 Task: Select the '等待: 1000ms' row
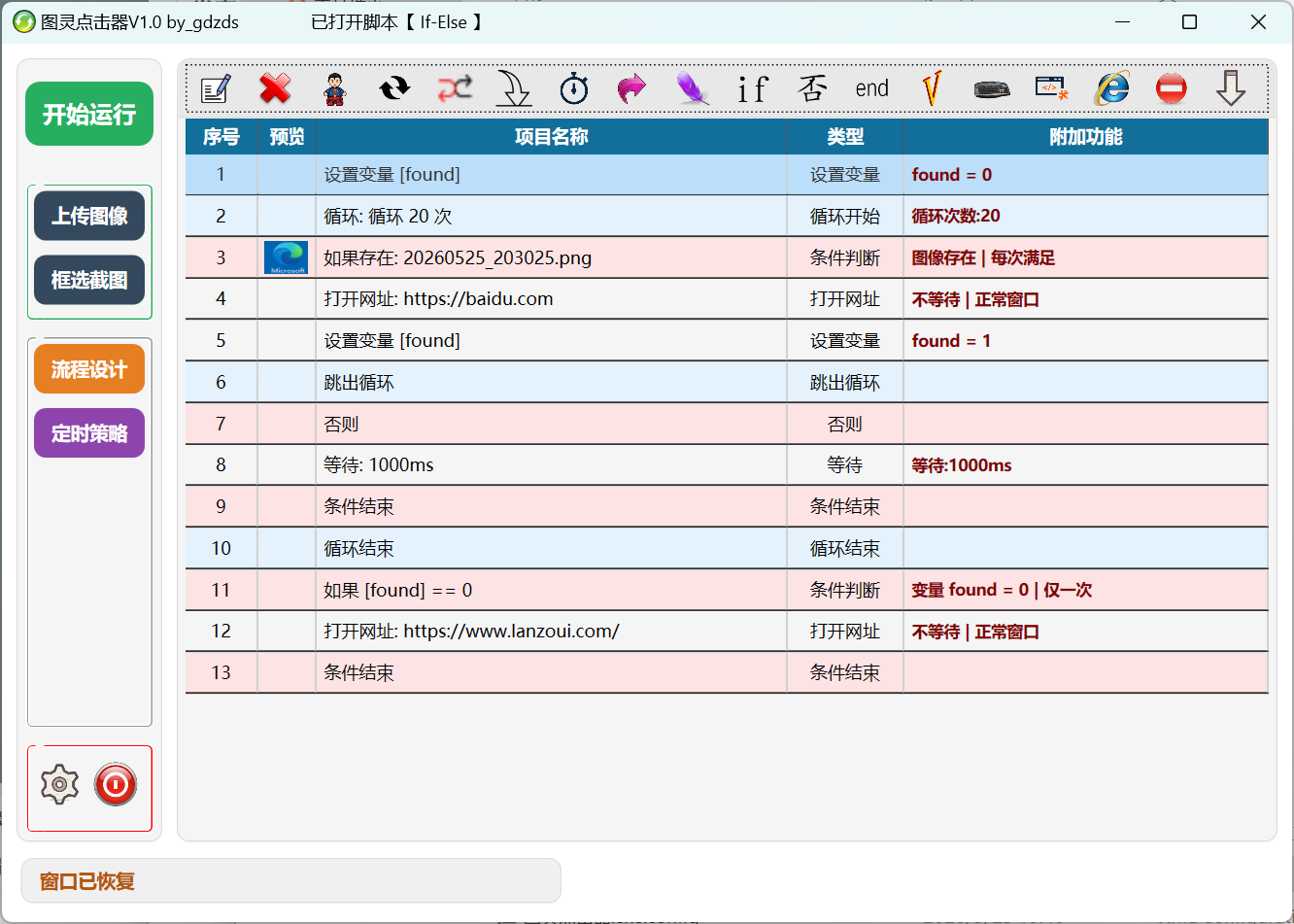(727, 465)
